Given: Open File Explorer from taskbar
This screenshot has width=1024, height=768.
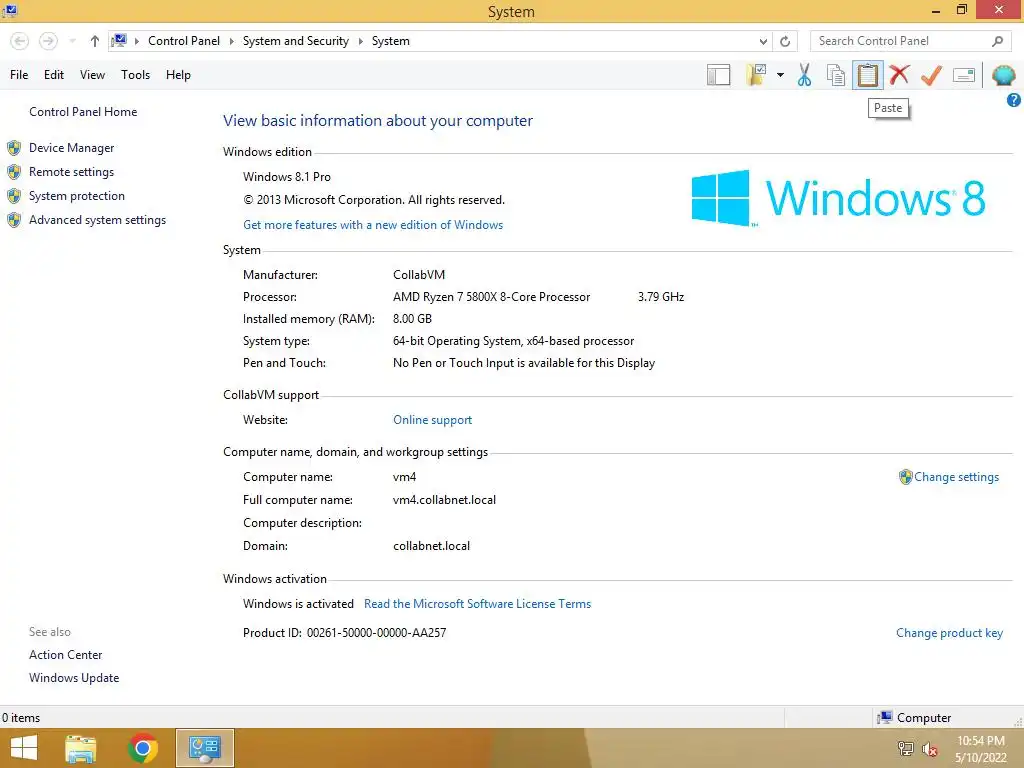Looking at the screenshot, I should [81, 748].
